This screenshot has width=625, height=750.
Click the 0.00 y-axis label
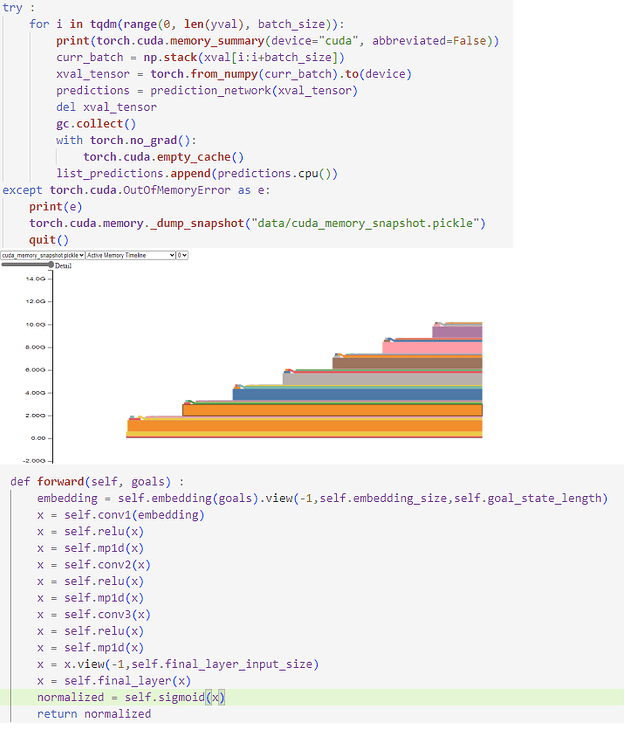pyautogui.click(x=38, y=438)
